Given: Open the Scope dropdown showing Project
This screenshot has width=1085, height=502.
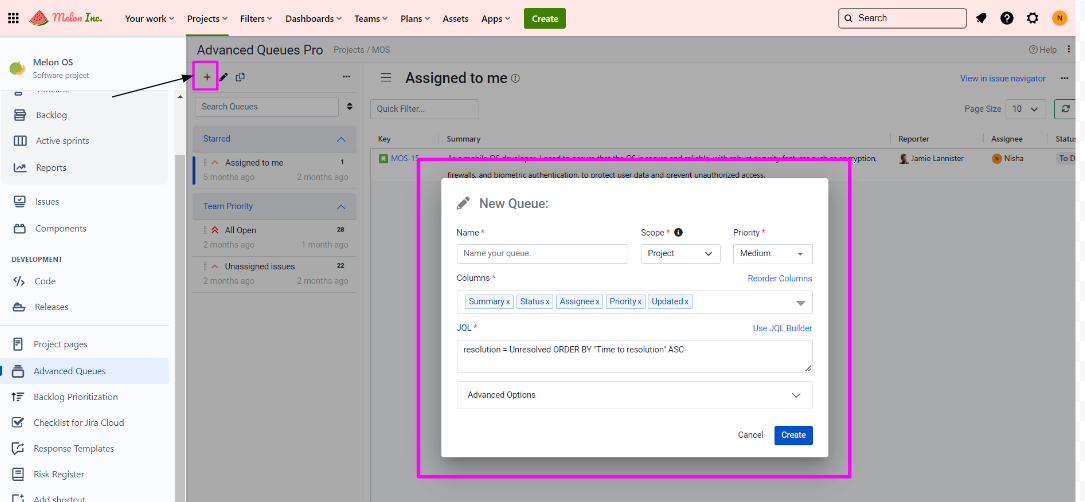Looking at the screenshot, I should pyautogui.click(x=681, y=254).
